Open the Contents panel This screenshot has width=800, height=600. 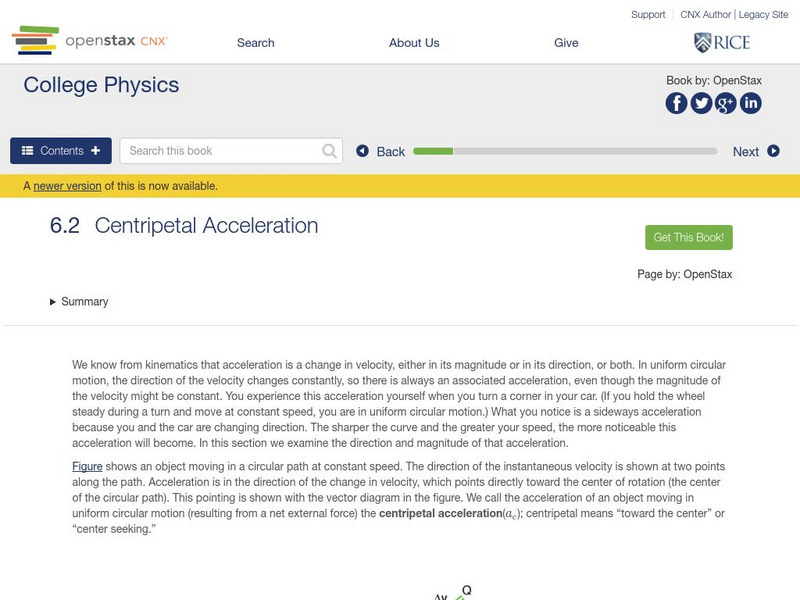pyautogui.click(x=58, y=150)
